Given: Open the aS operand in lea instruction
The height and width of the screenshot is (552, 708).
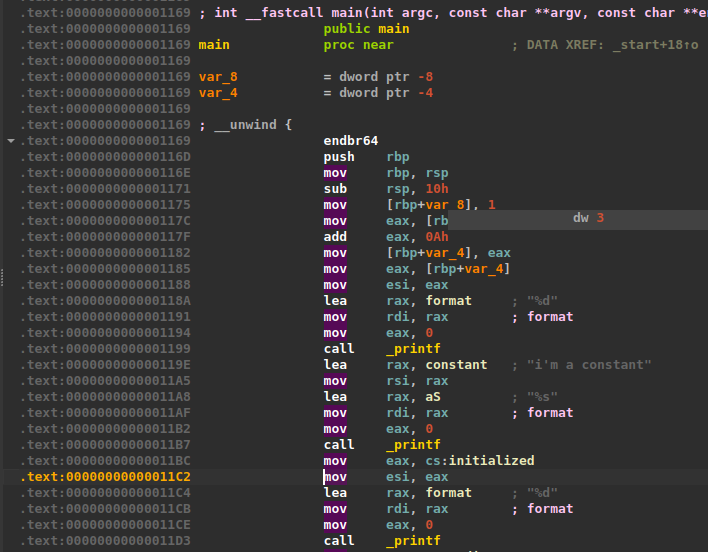Looking at the screenshot, I should click(433, 397).
